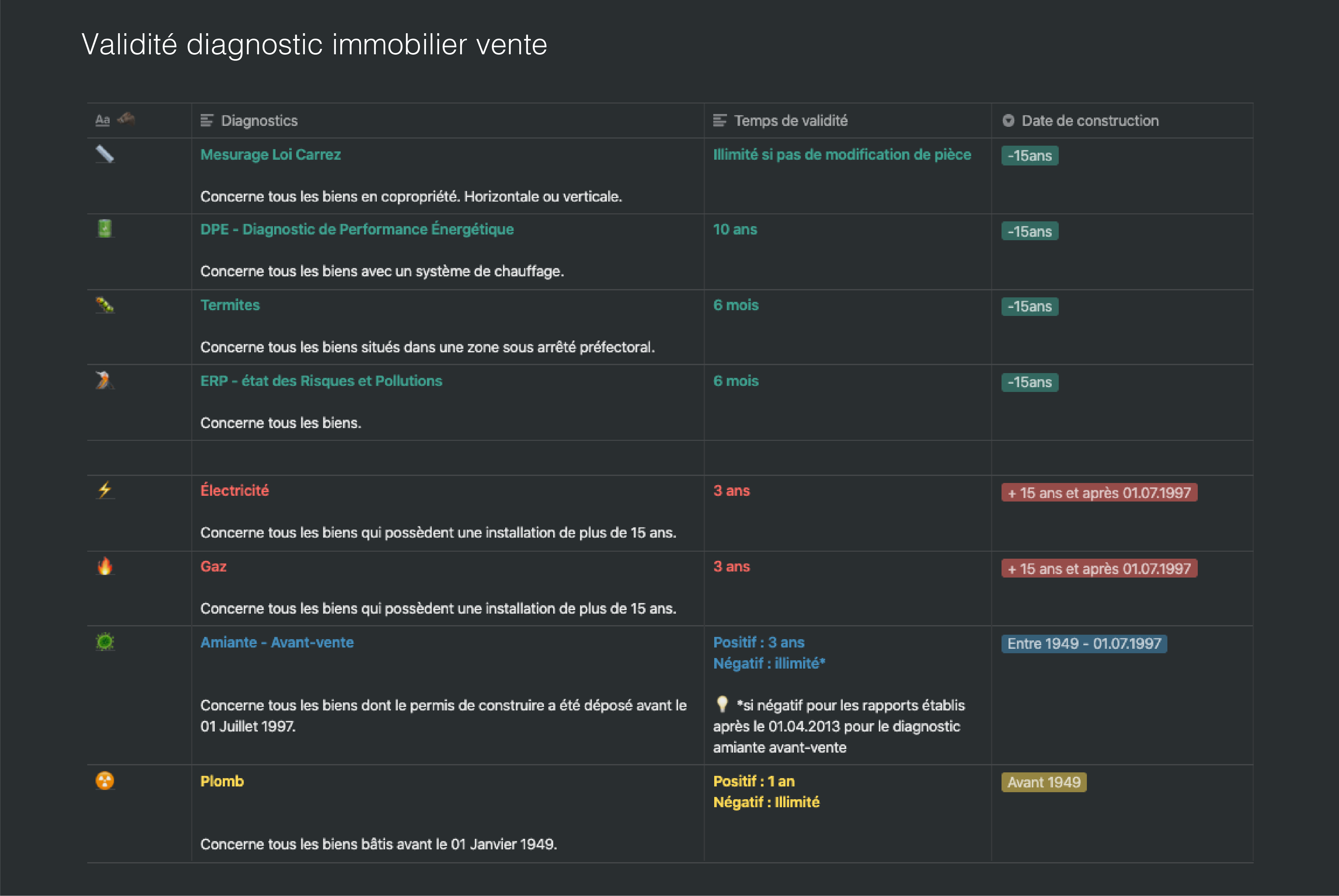Click the Aa title column header icon
The height and width of the screenshot is (896, 1339).
click(102, 120)
